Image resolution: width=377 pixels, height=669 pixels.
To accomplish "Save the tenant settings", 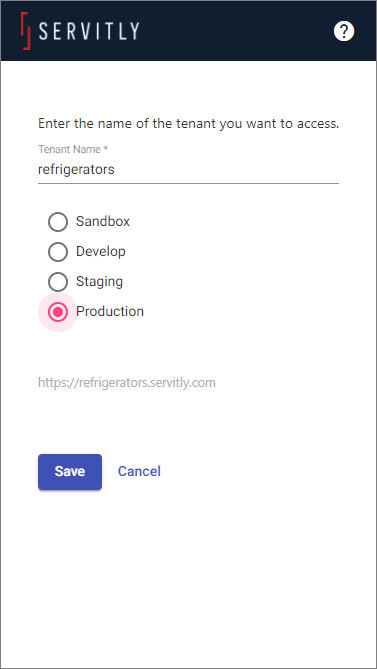I will tap(70, 471).
